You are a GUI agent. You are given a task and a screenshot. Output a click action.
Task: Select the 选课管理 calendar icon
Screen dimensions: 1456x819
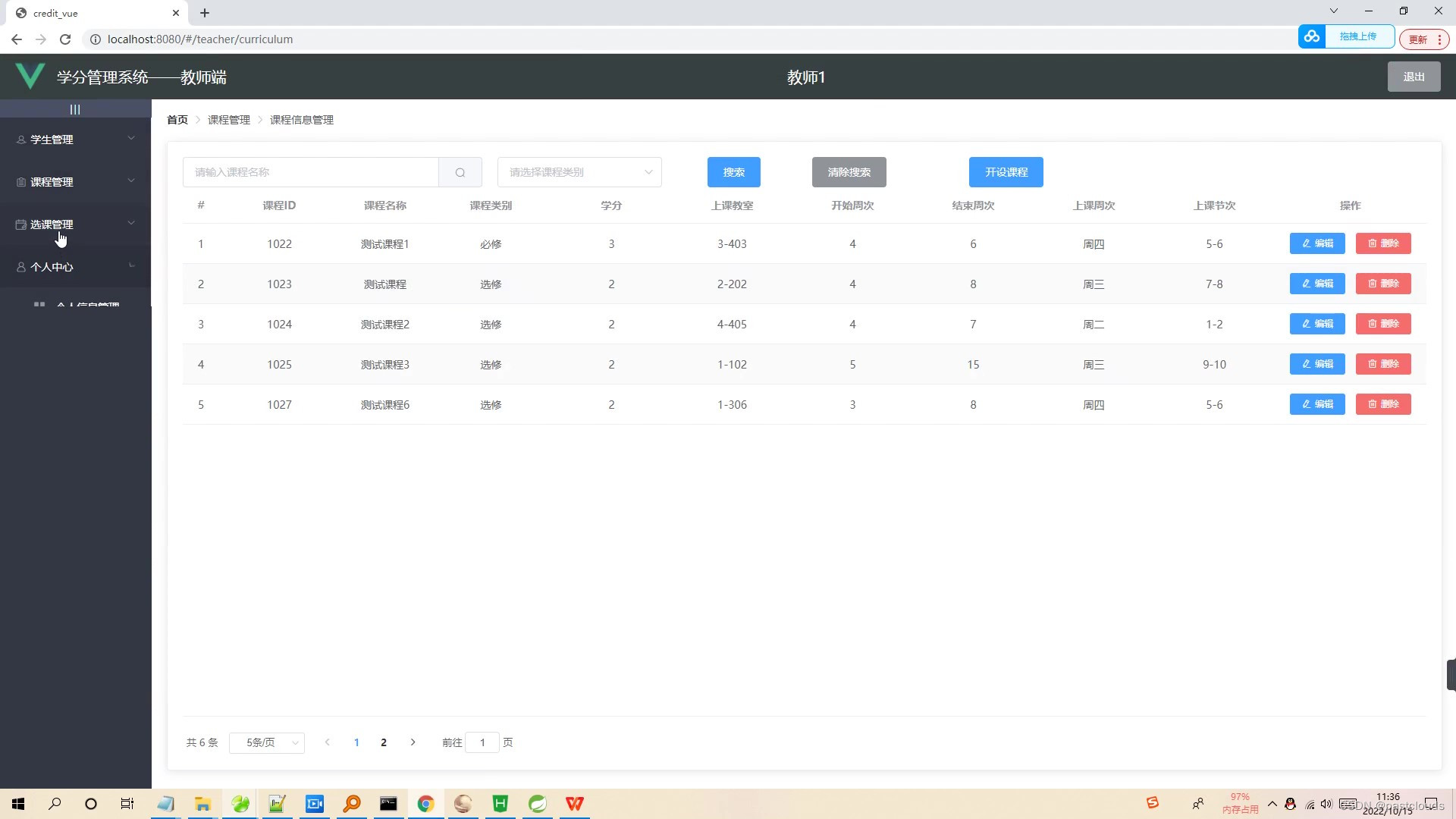20,224
